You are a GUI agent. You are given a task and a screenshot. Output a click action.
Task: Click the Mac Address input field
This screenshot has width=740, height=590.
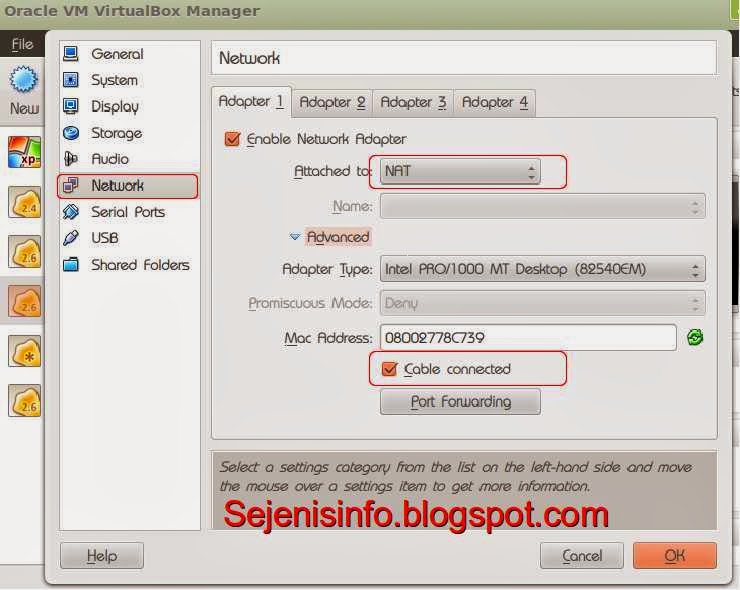[528, 337]
